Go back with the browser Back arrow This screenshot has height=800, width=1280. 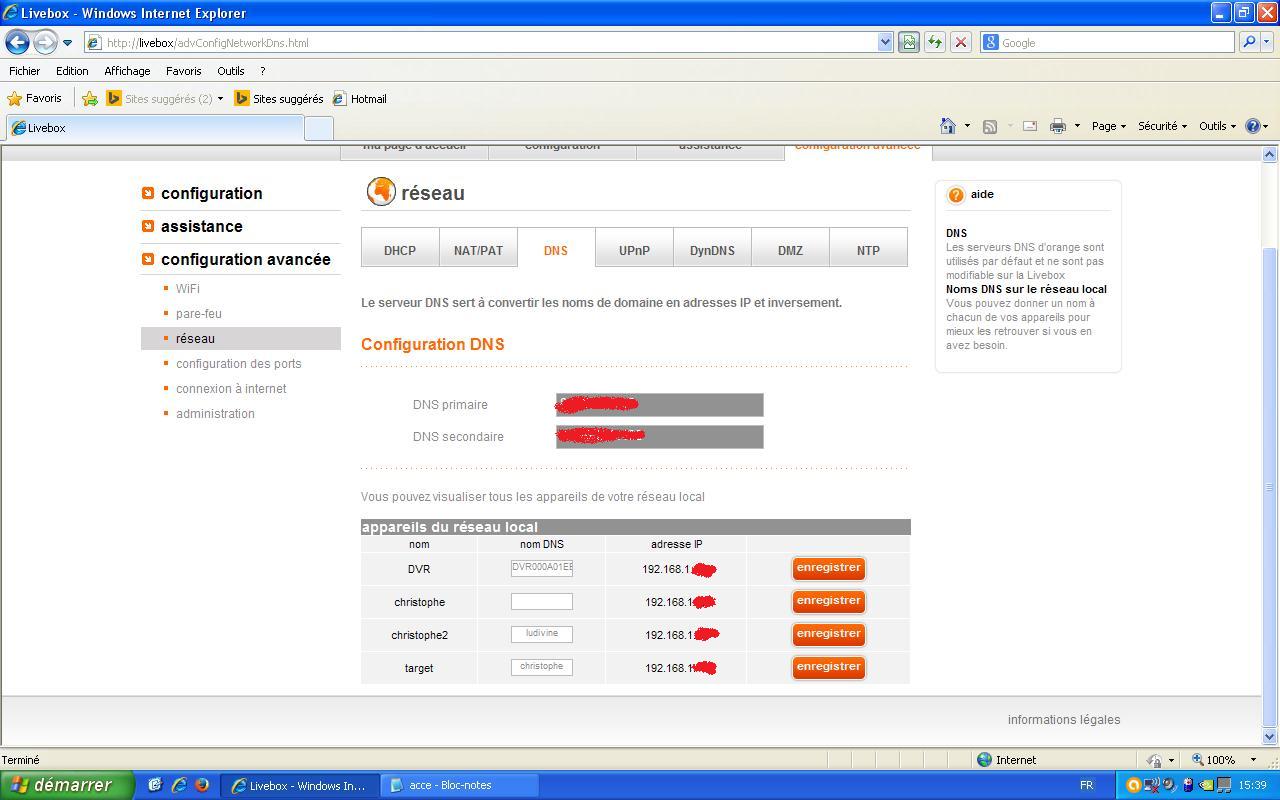[17, 42]
